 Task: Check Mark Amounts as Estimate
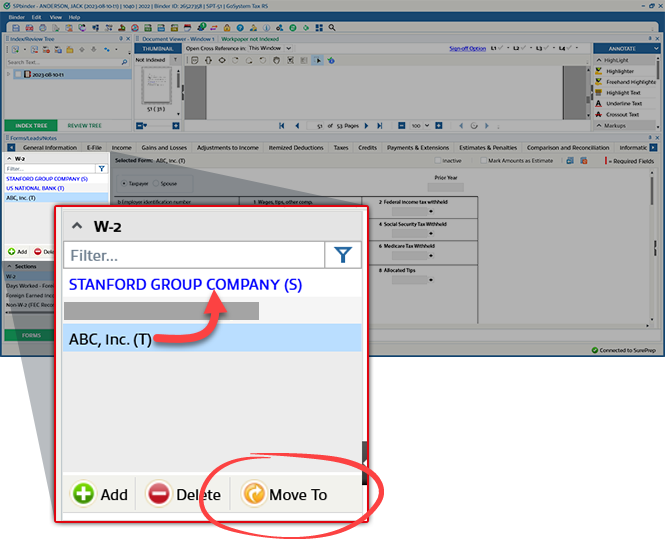tap(483, 161)
